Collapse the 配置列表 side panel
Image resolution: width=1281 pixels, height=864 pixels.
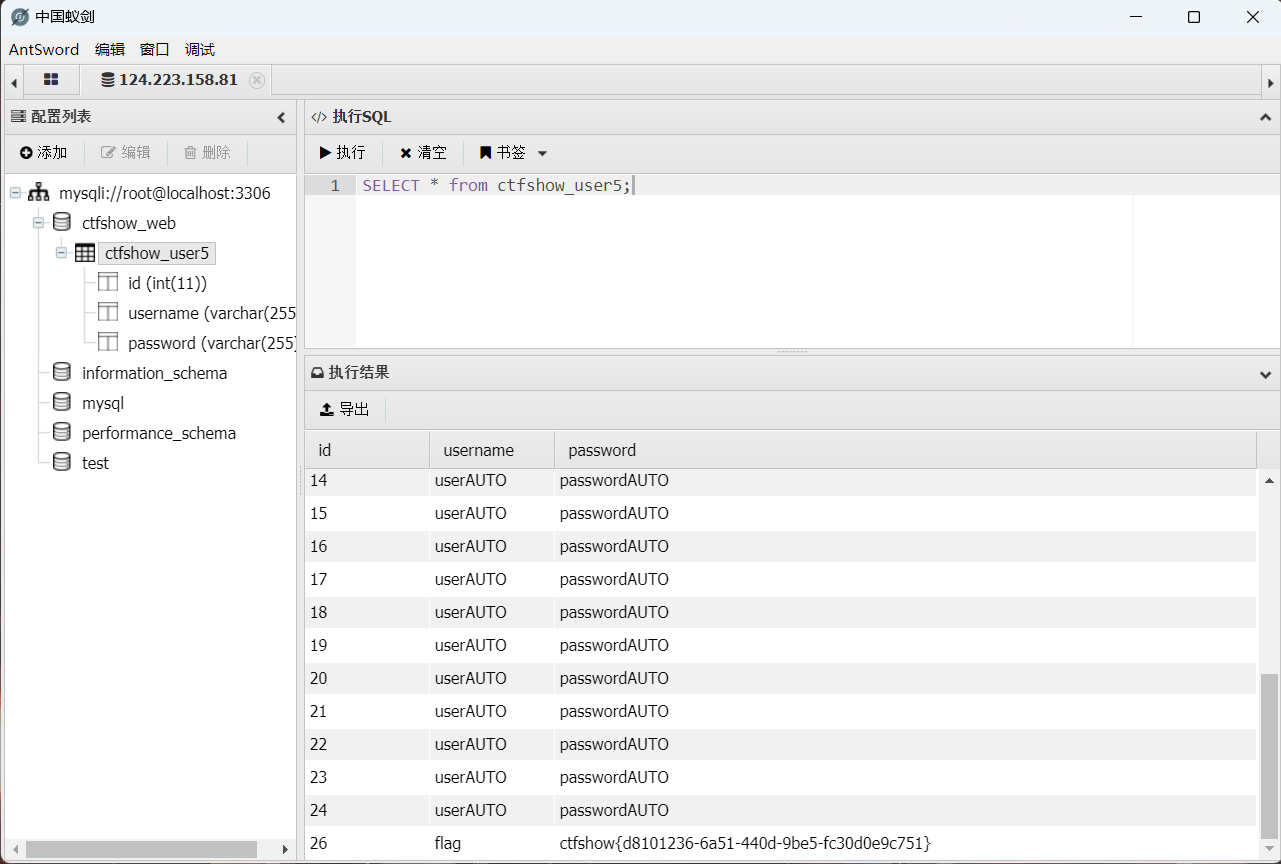[x=282, y=117]
